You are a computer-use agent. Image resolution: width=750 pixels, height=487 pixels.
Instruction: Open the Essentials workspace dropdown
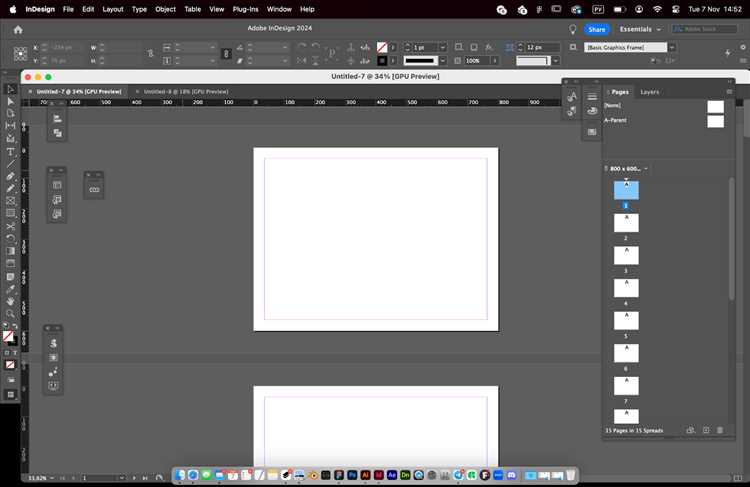click(x=640, y=29)
